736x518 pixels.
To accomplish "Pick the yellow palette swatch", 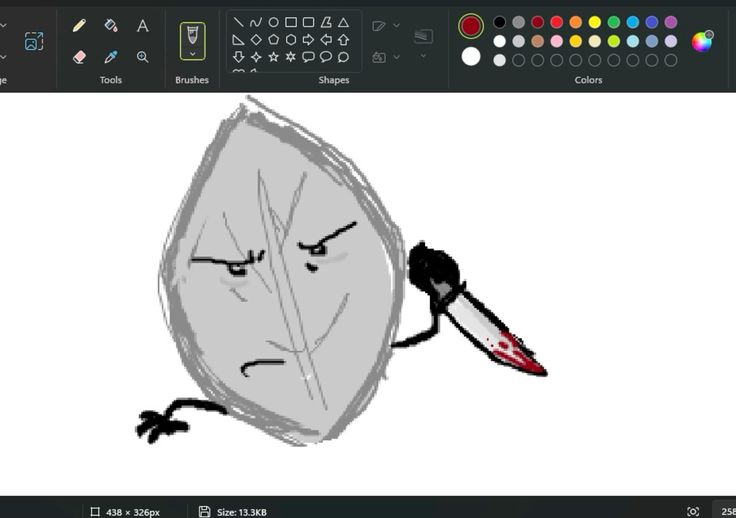I will tap(595, 22).
